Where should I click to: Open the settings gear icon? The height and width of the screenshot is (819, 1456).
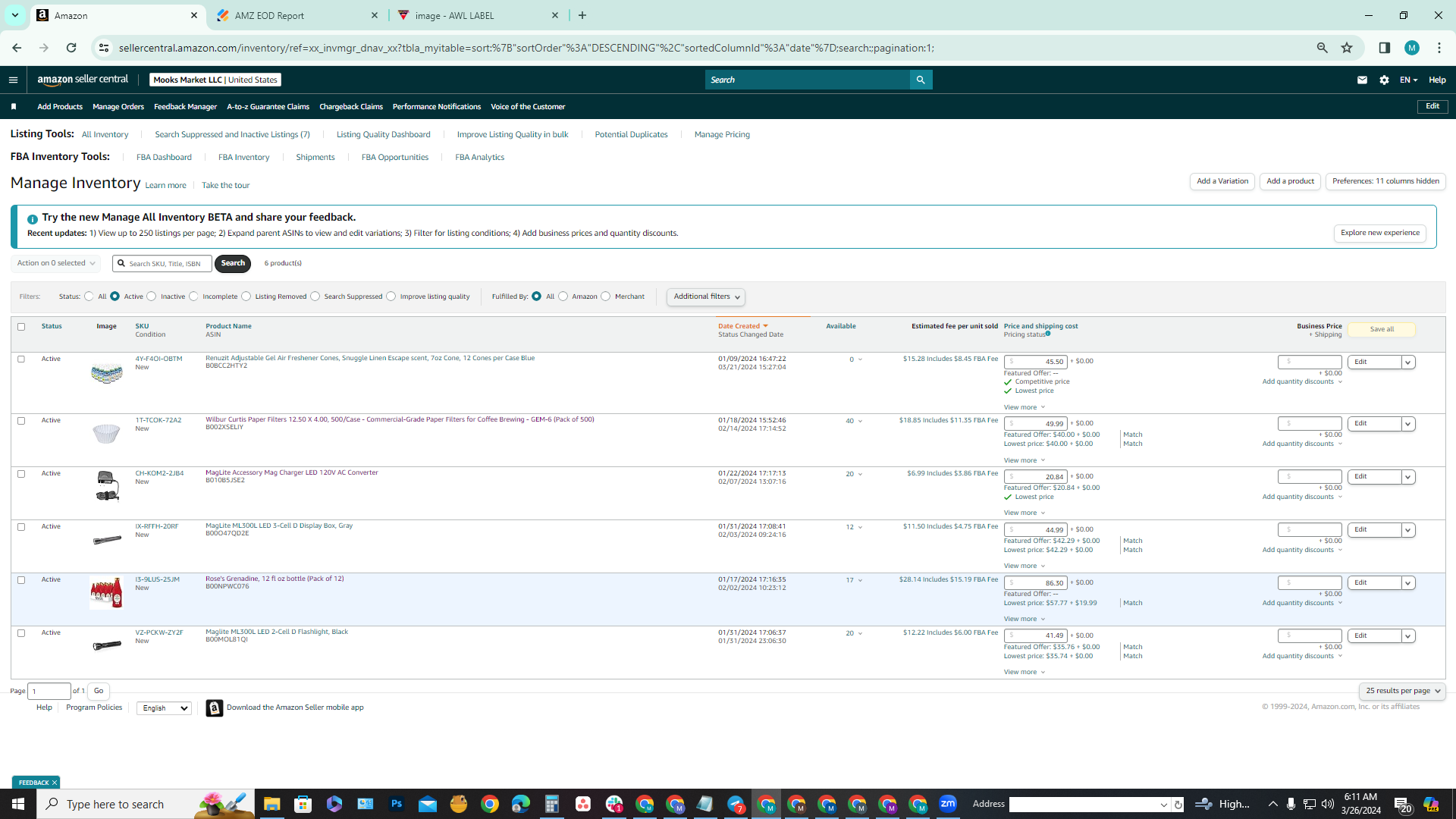[x=1384, y=80]
